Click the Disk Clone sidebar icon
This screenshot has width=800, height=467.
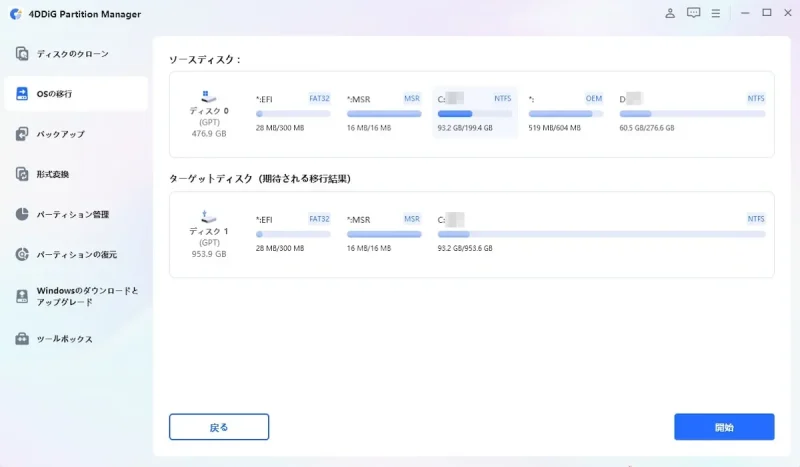tap(22, 54)
